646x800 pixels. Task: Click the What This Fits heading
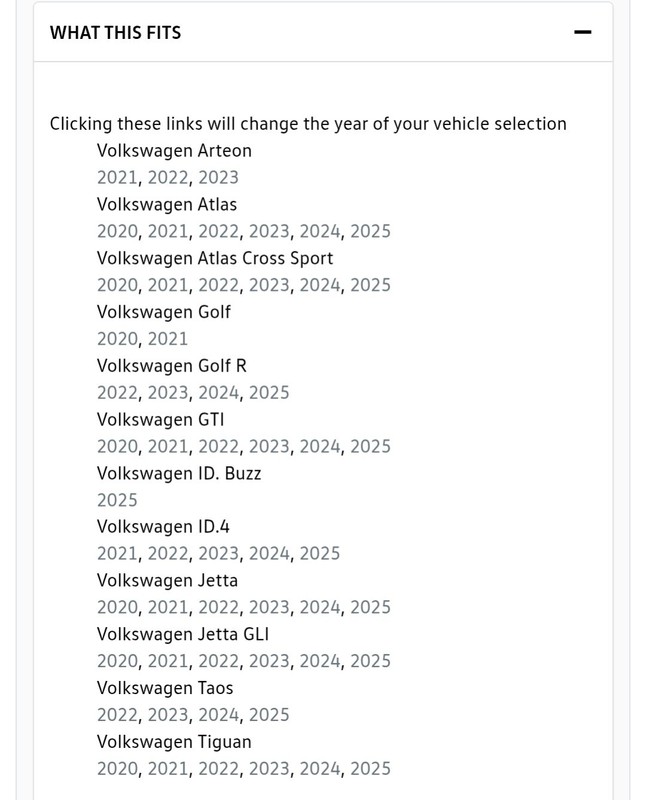(115, 33)
